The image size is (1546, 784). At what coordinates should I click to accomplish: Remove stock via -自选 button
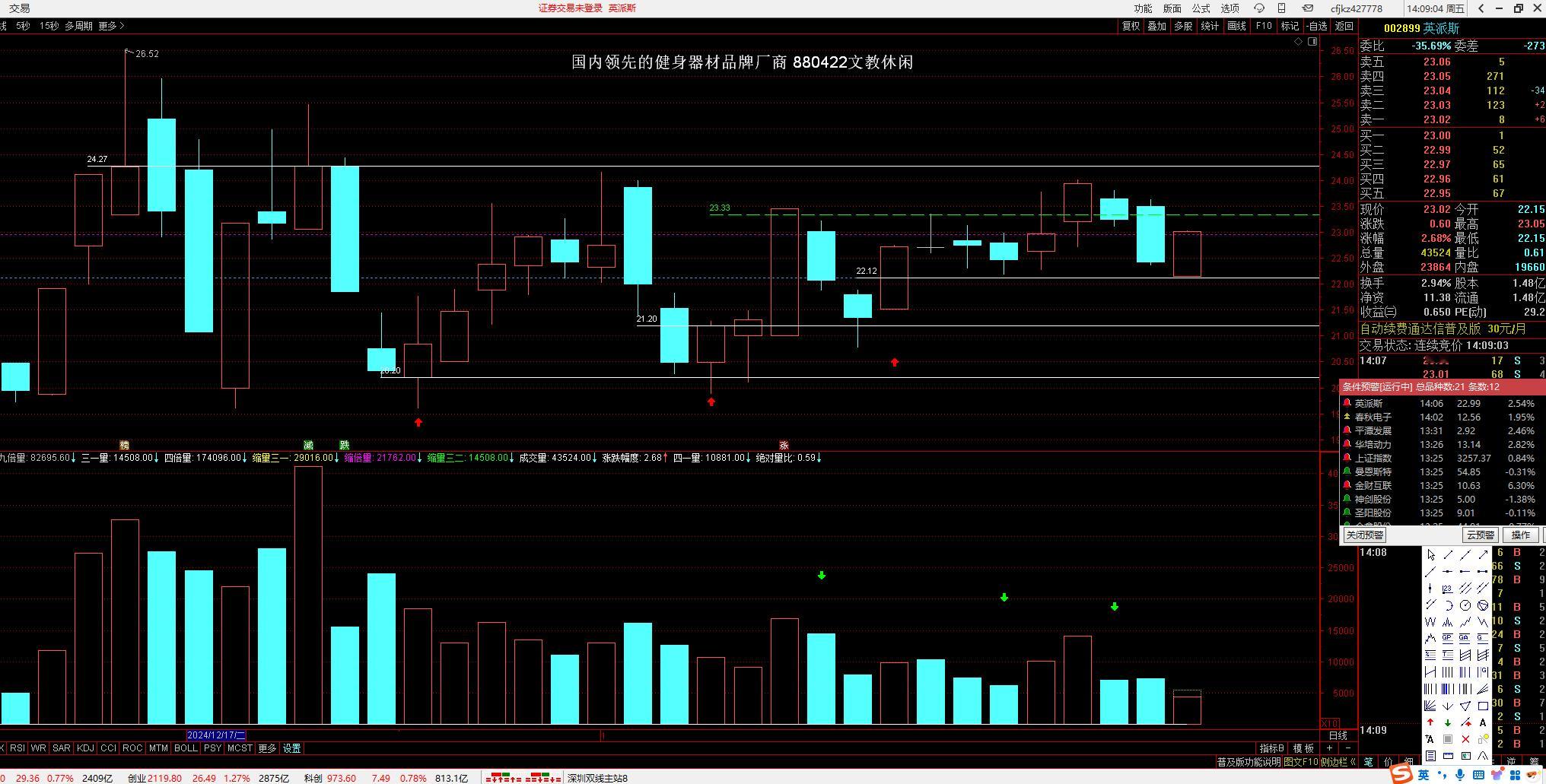(x=1317, y=26)
